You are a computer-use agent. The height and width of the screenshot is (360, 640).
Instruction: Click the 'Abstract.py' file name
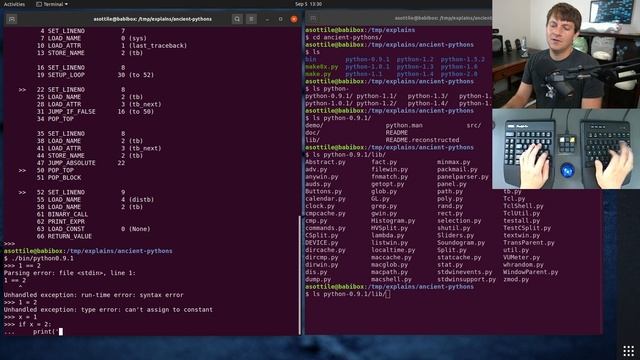pos(325,162)
